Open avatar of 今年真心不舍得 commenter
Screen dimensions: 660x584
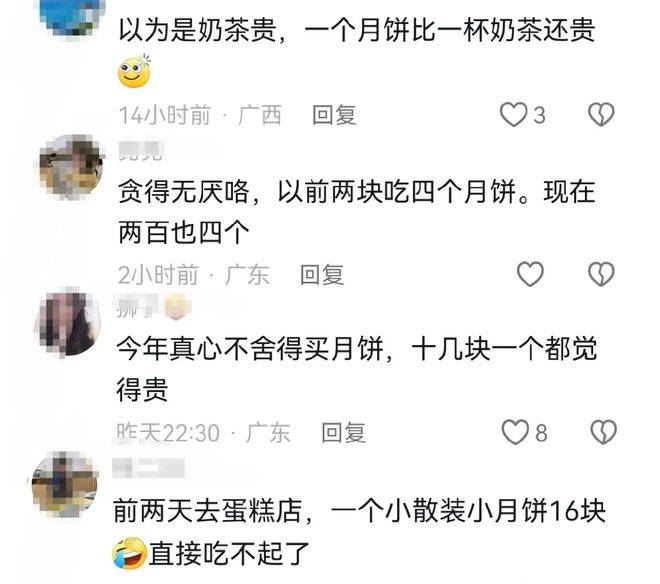[68, 323]
